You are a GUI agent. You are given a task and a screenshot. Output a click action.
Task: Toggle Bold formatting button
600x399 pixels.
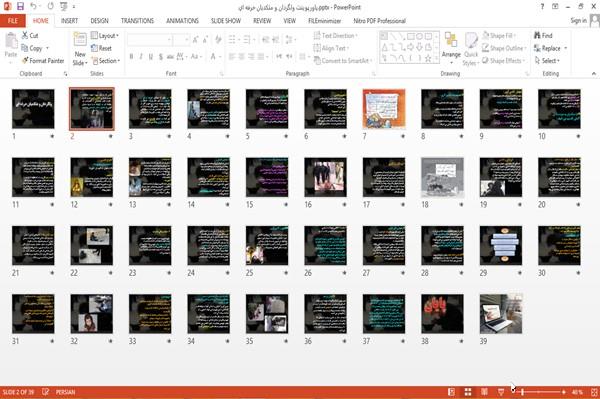pyautogui.click(x=131, y=57)
